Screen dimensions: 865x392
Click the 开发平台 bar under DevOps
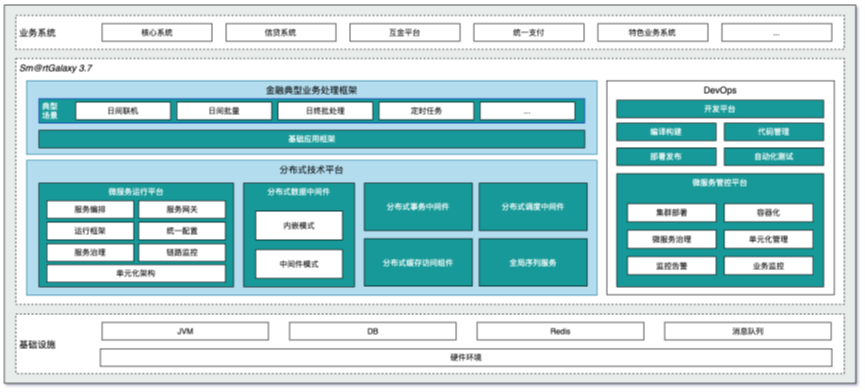click(720, 109)
